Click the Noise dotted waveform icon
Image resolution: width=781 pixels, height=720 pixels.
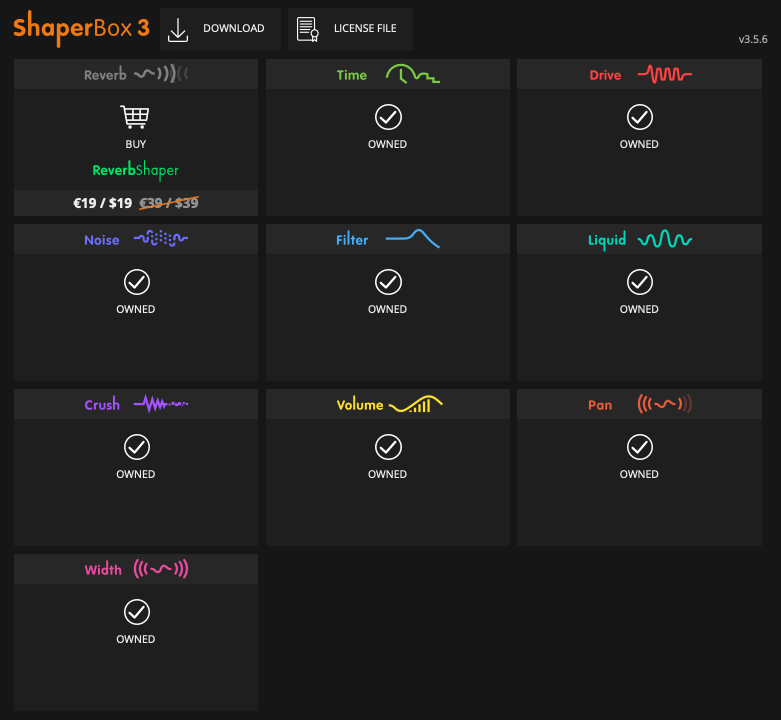161,239
